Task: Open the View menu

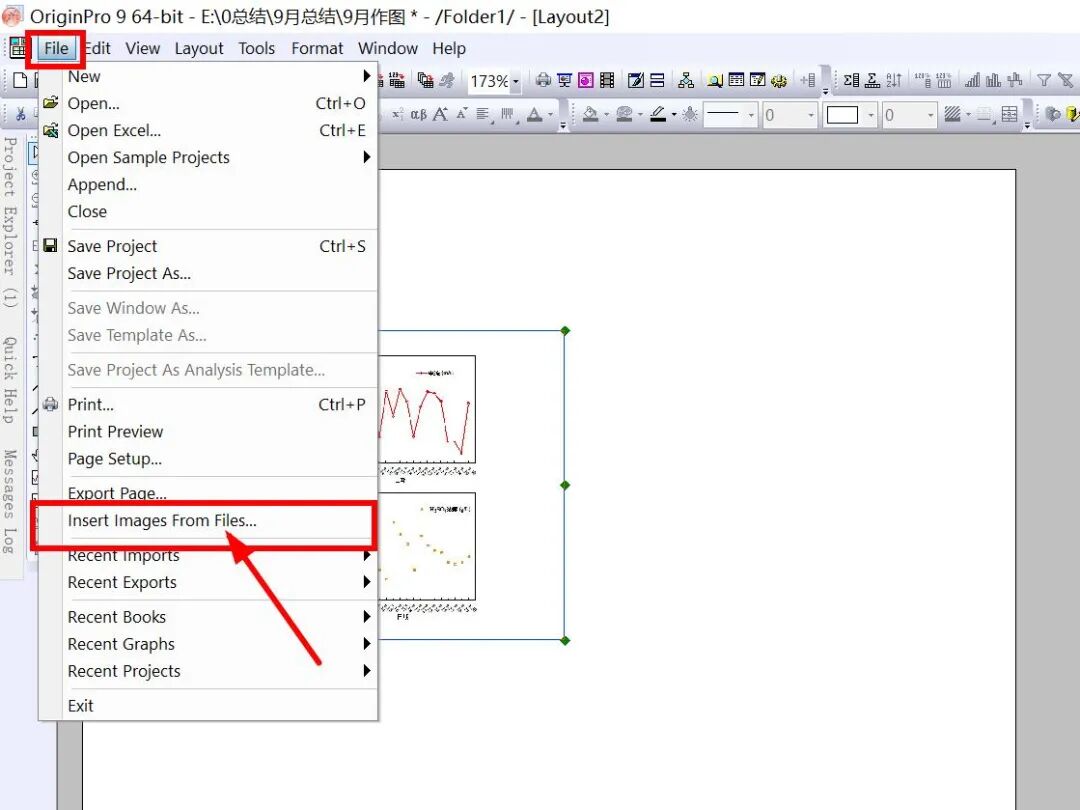Action: [x=143, y=49]
